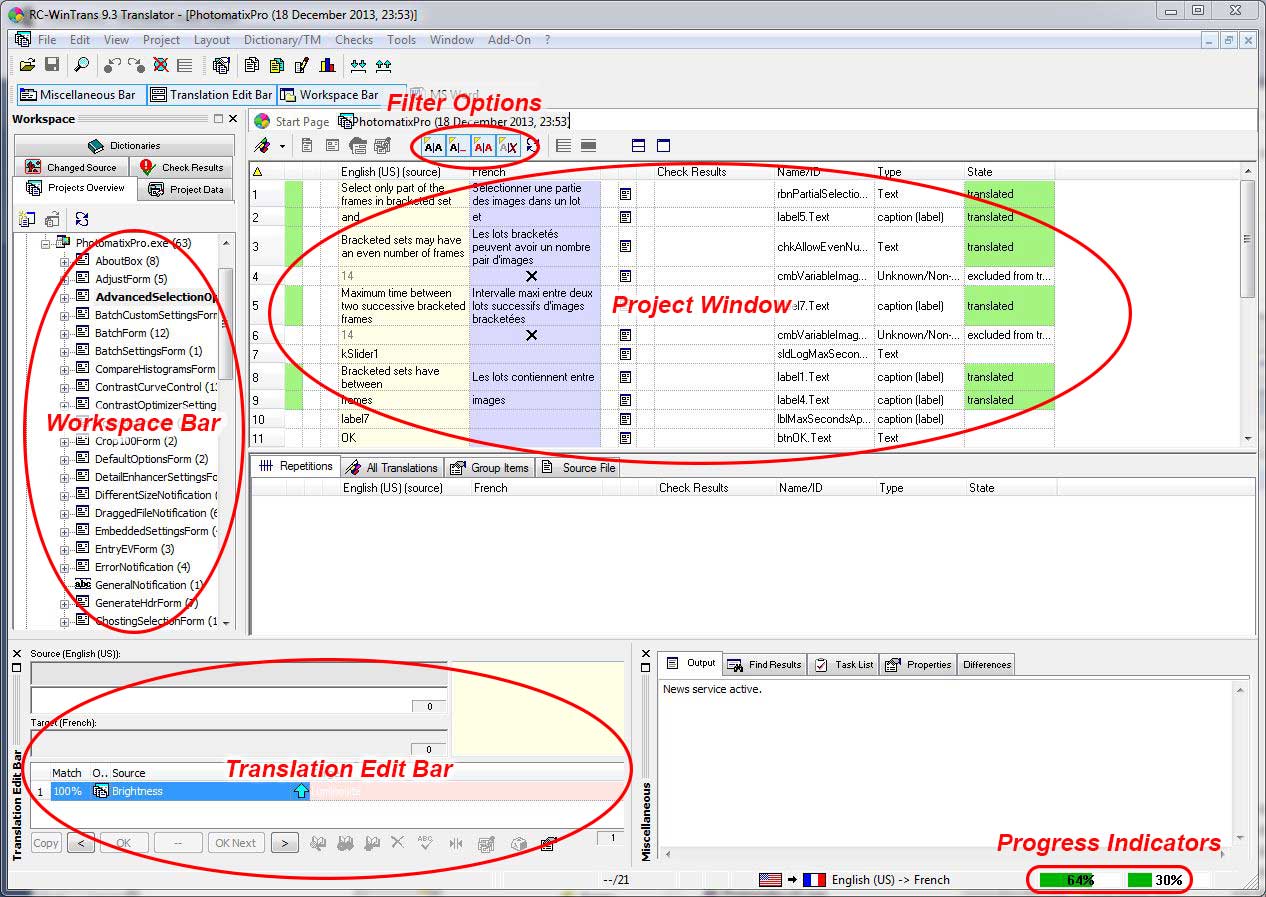Open the Dictionary/TM menu
The height and width of the screenshot is (897, 1266).
point(283,40)
